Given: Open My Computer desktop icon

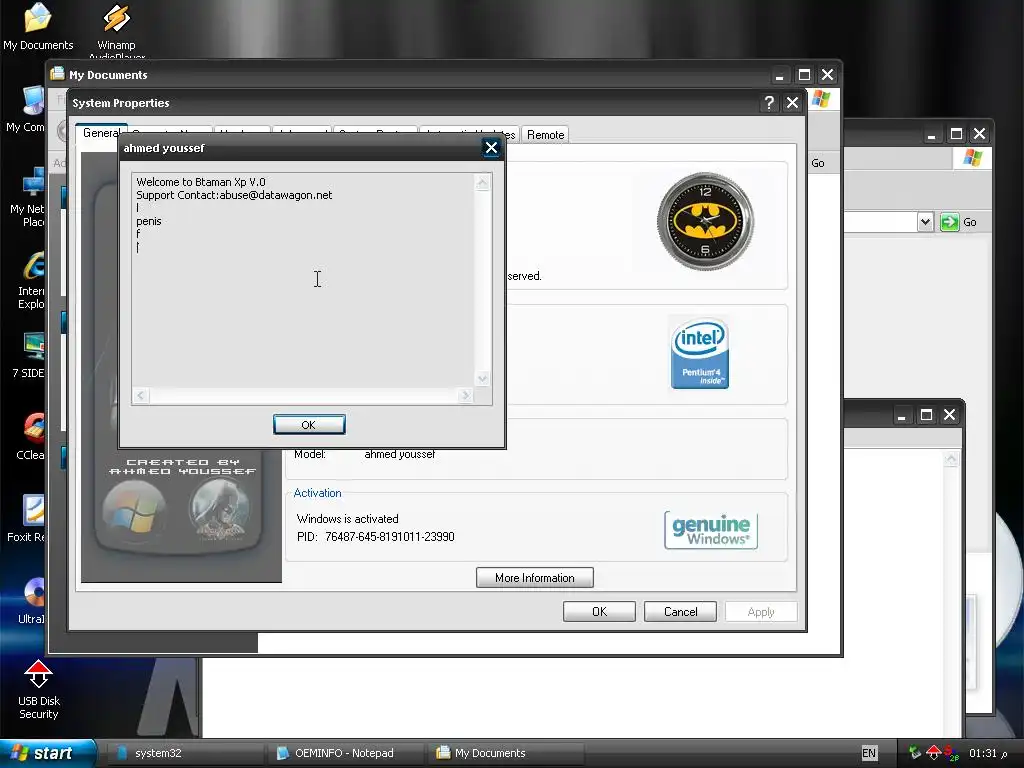Looking at the screenshot, I should coord(26,109).
